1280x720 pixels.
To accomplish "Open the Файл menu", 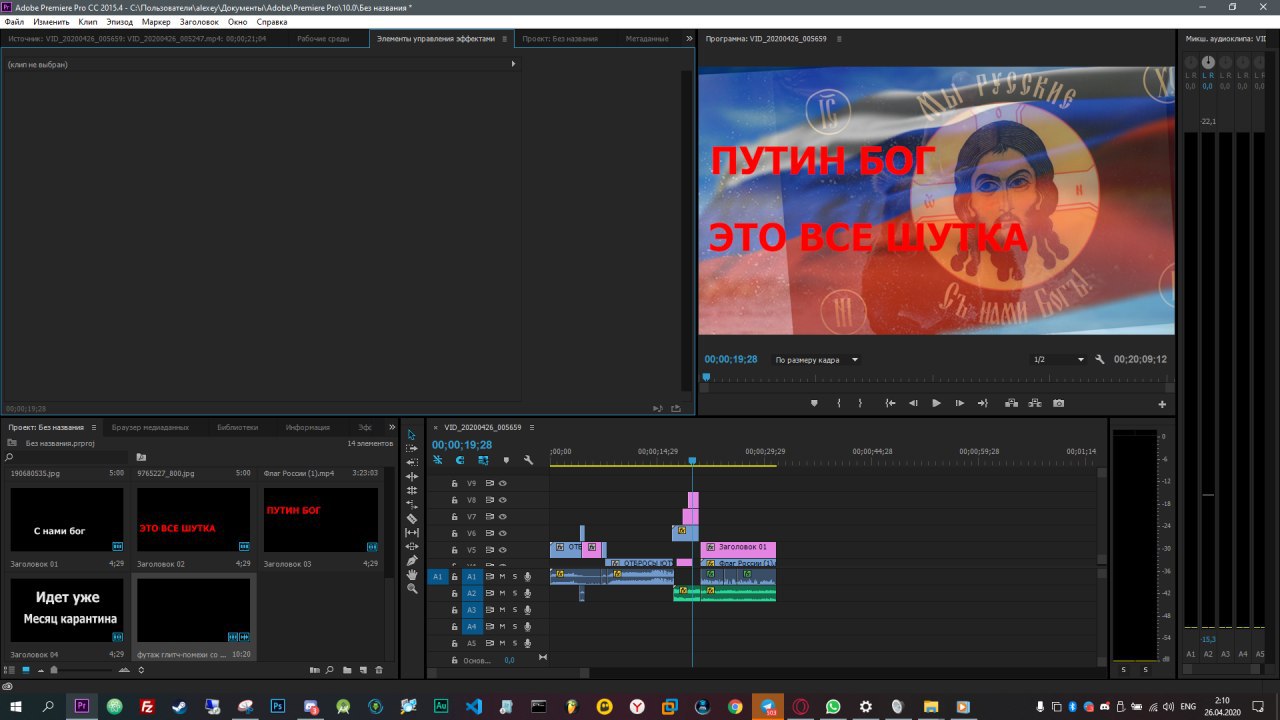I will point(14,21).
